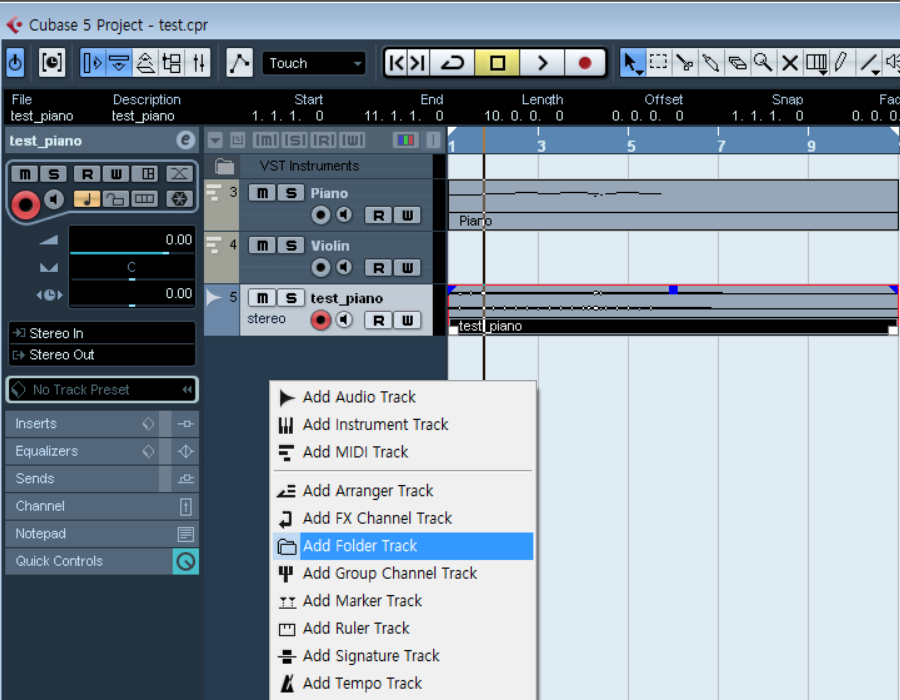Select the Range Selection tool

tap(658, 62)
